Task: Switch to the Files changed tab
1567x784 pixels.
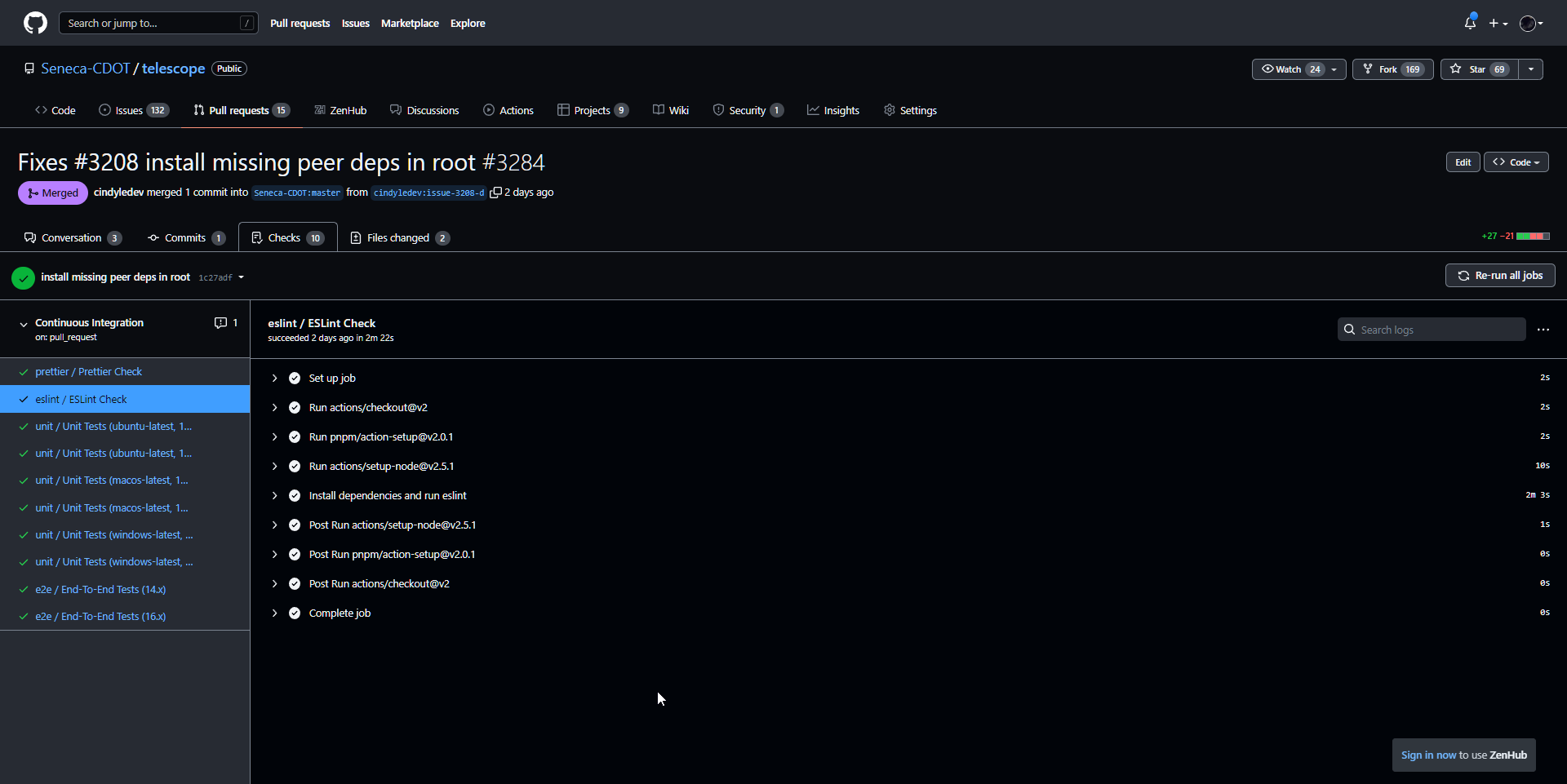Action: [x=399, y=237]
